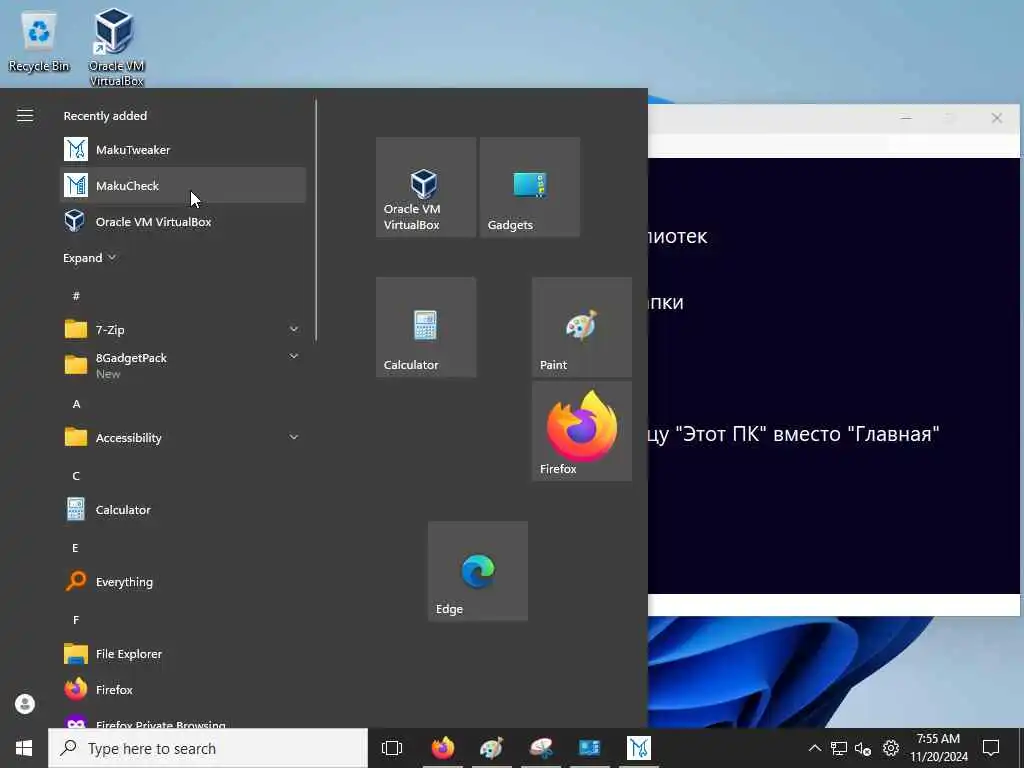Show hidden tray icons chevron
This screenshot has height=768, width=1024.
coord(814,748)
